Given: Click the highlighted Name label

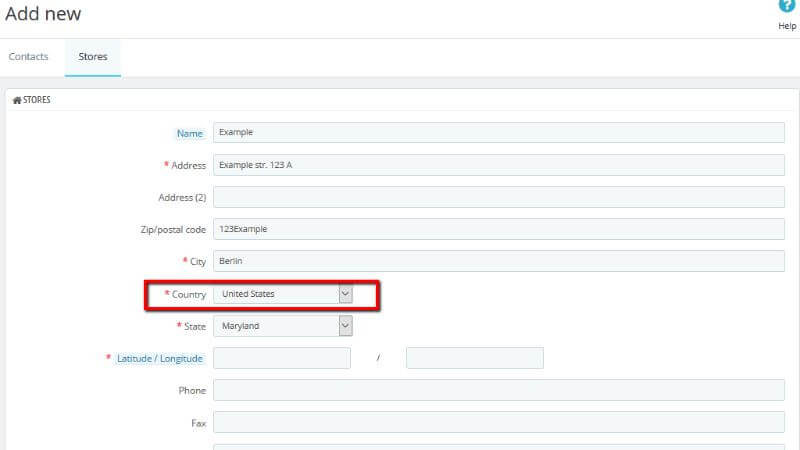Looking at the screenshot, I should click(x=189, y=133).
